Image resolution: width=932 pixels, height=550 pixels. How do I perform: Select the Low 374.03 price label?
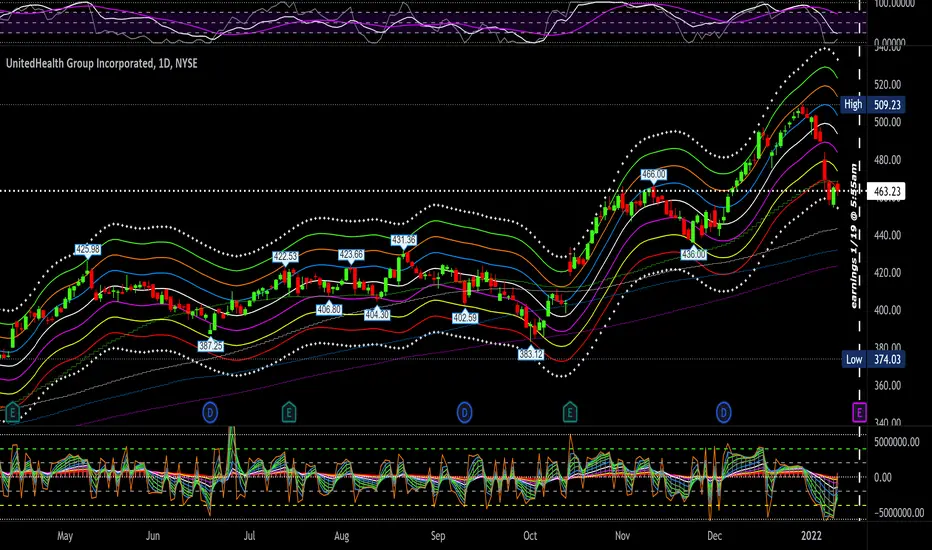pyautogui.click(x=874, y=359)
